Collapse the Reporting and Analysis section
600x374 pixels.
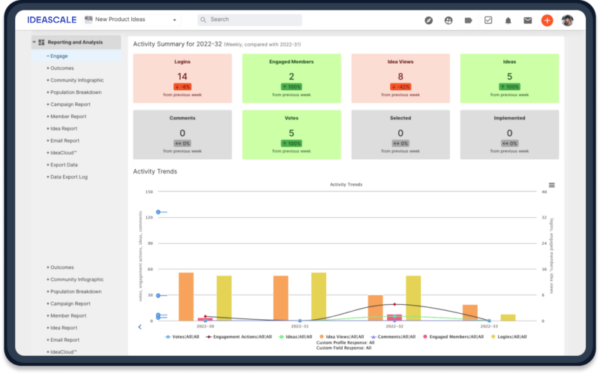pos(34,42)
